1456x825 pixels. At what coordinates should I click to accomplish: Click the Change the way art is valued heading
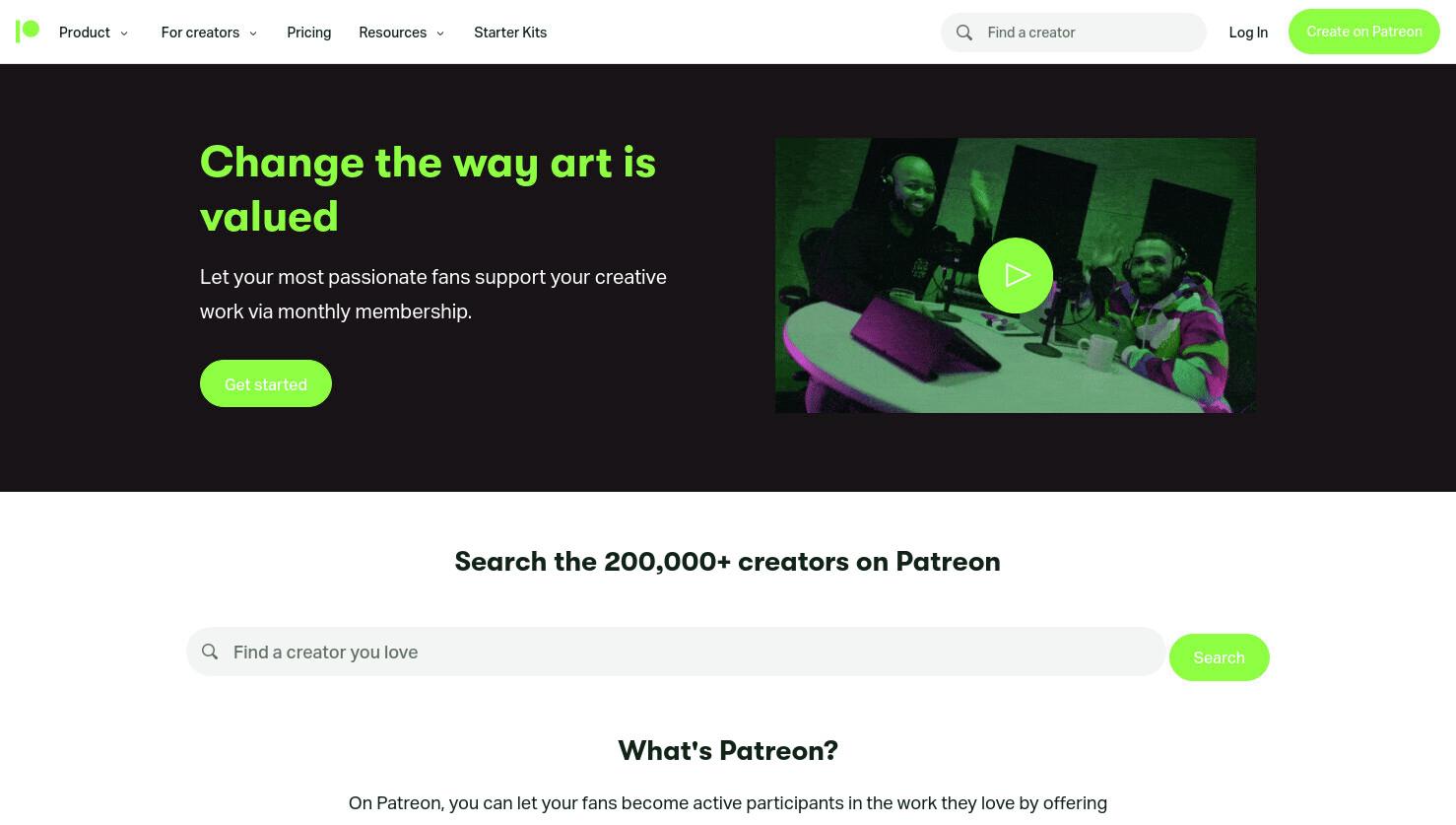tap(428, 189)
